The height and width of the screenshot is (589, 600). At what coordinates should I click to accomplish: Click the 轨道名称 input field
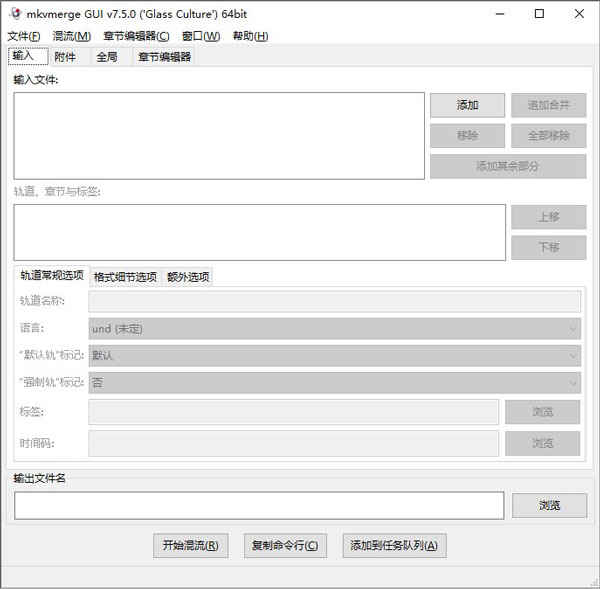(334, 301)
